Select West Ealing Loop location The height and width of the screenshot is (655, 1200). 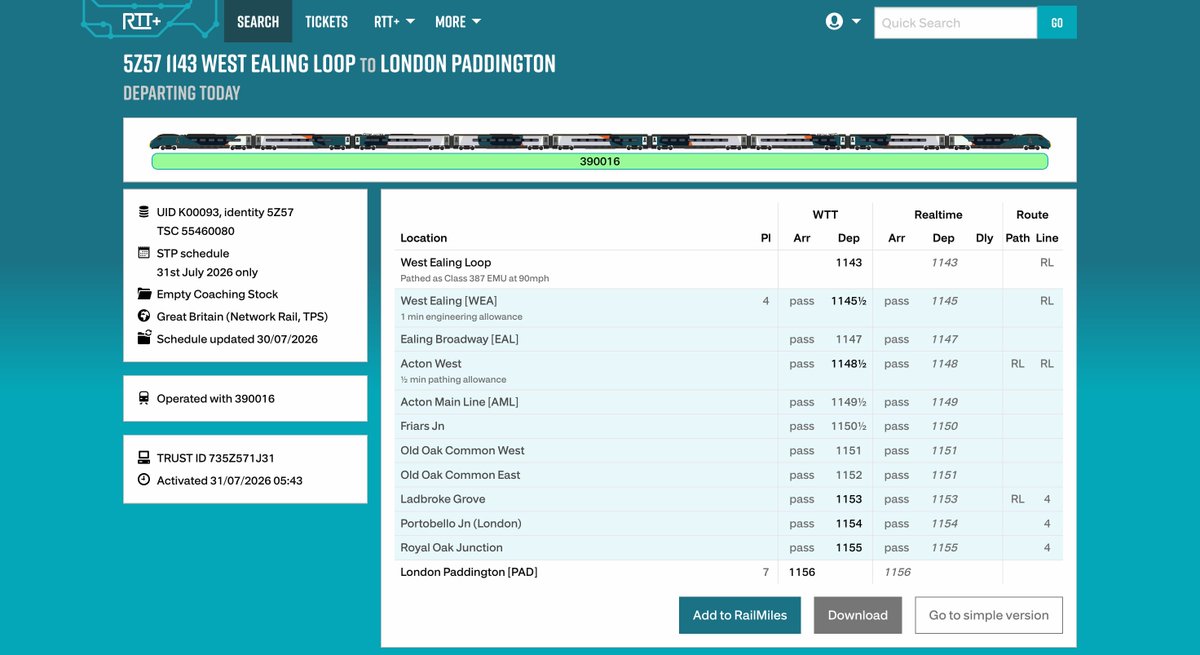point(445,262)
